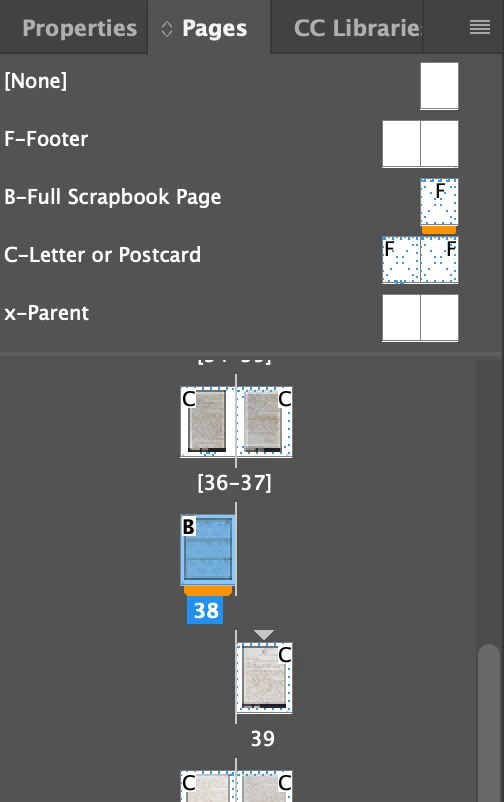Select page 37 thumbnail in spread
504x802 pixels.
click(x=264, y=421)
